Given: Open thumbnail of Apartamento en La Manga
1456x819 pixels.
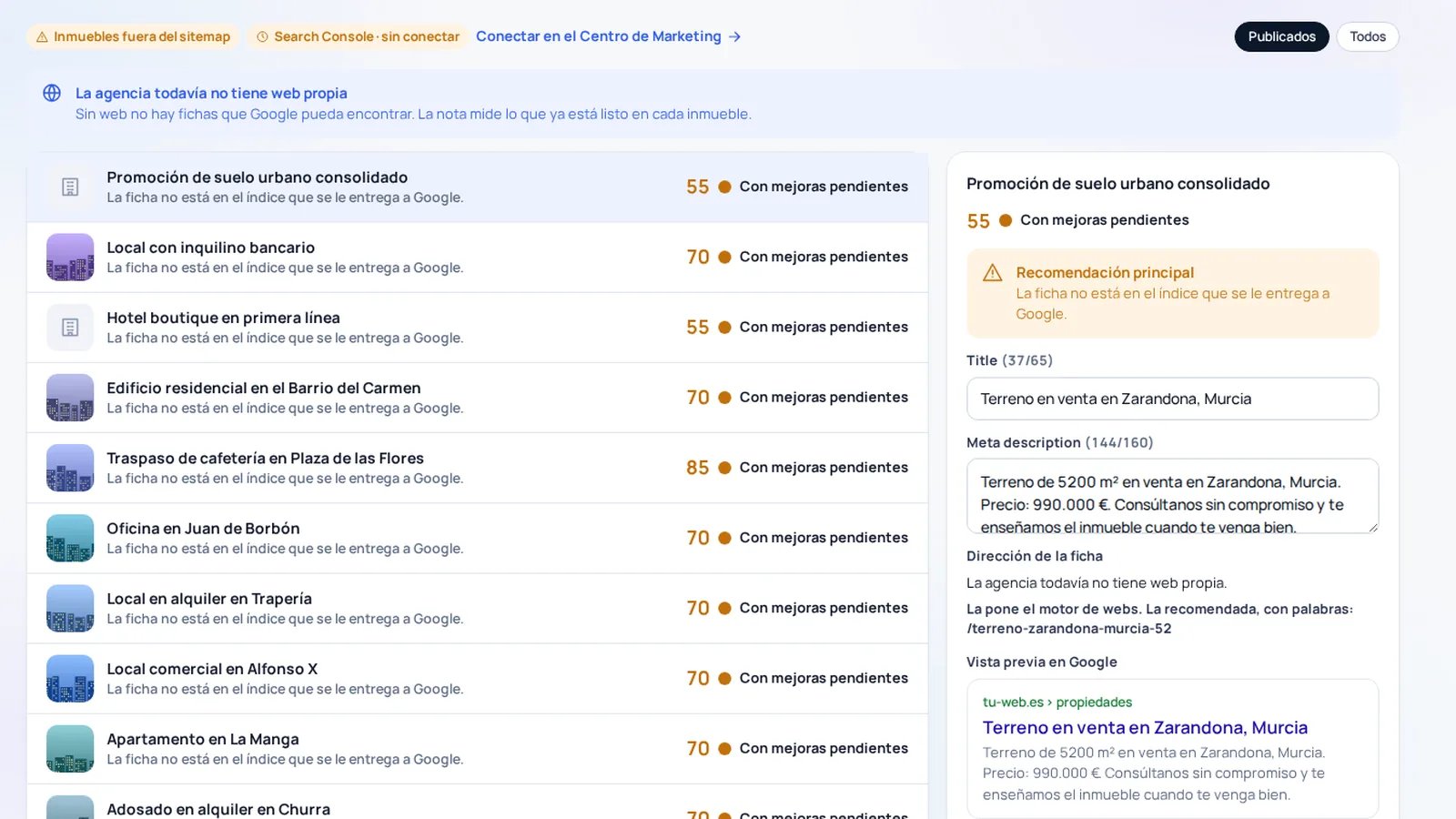Looking at the screenshot, I should (70, 748).
